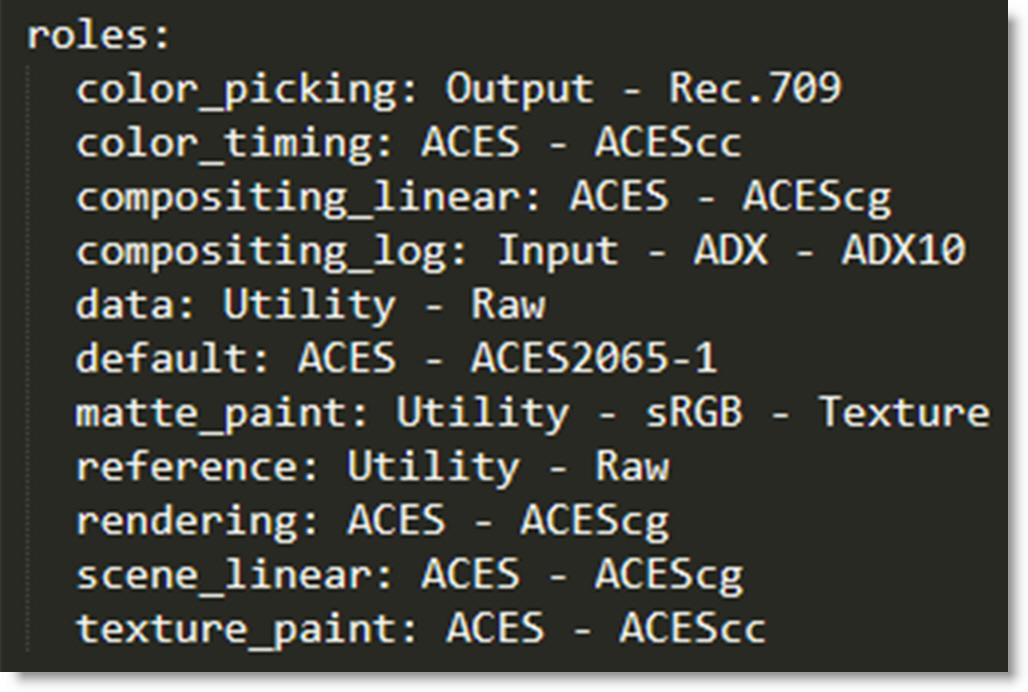This screenshot has width=1028, height=692.
Task: Click "ACEScc" on the texture_paint line
Action: (x=693, y=629)
